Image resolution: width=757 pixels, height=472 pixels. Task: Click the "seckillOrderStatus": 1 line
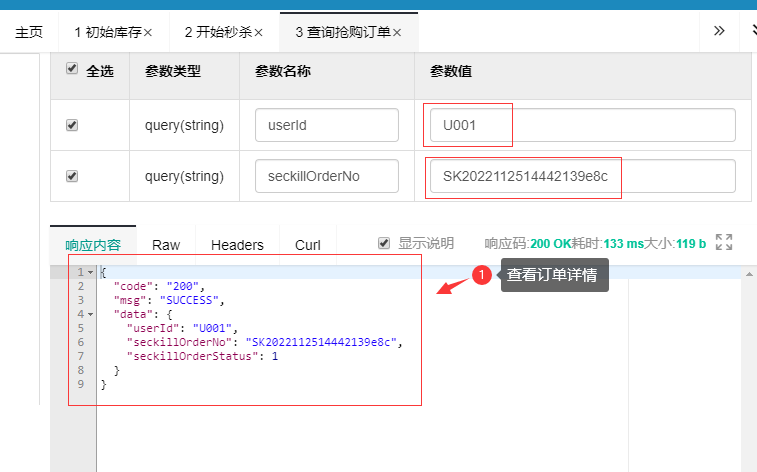[202, 357]
